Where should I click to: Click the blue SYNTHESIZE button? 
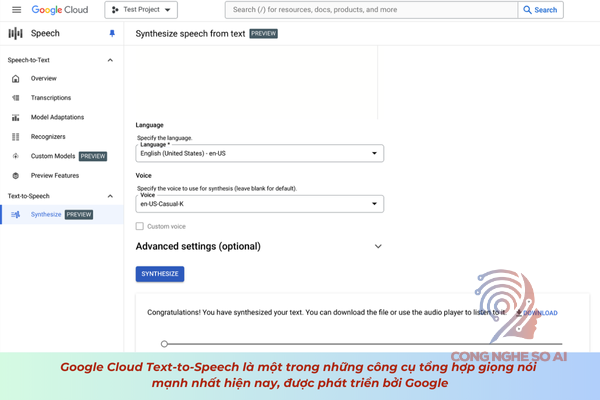[x=160, y=274]
